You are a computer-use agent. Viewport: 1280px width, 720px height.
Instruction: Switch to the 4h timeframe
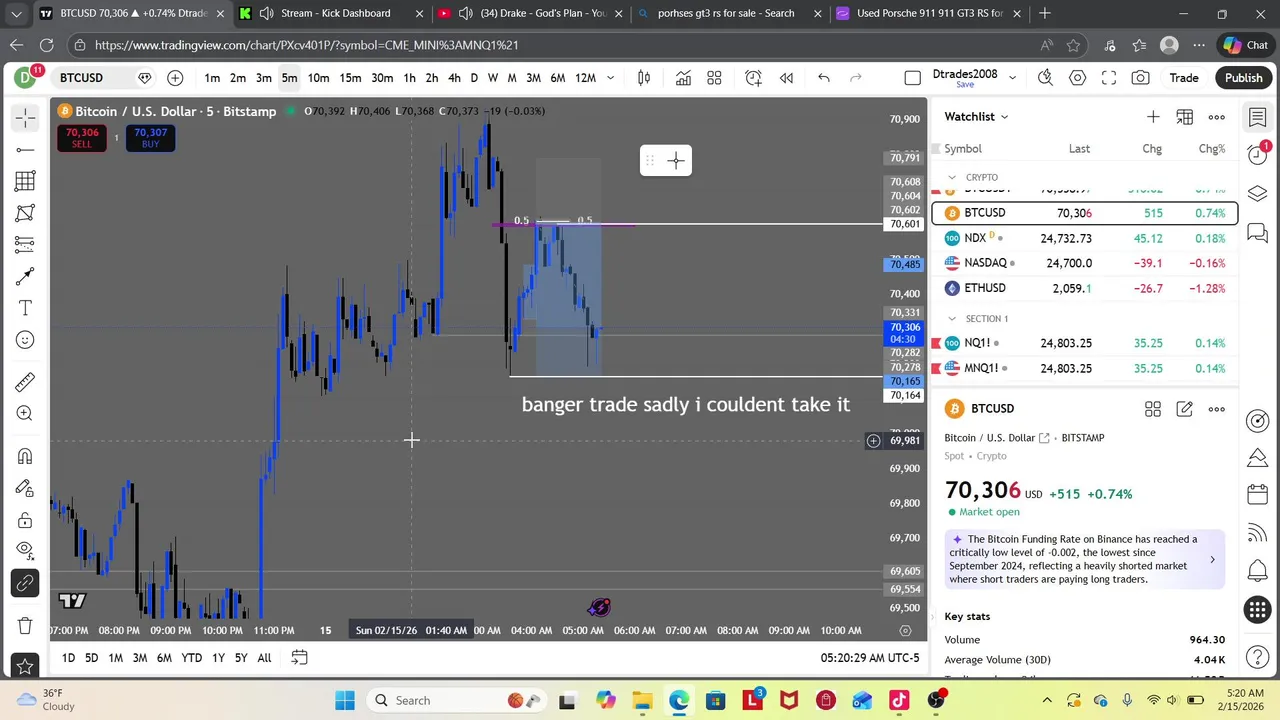[x=454, y=78]
